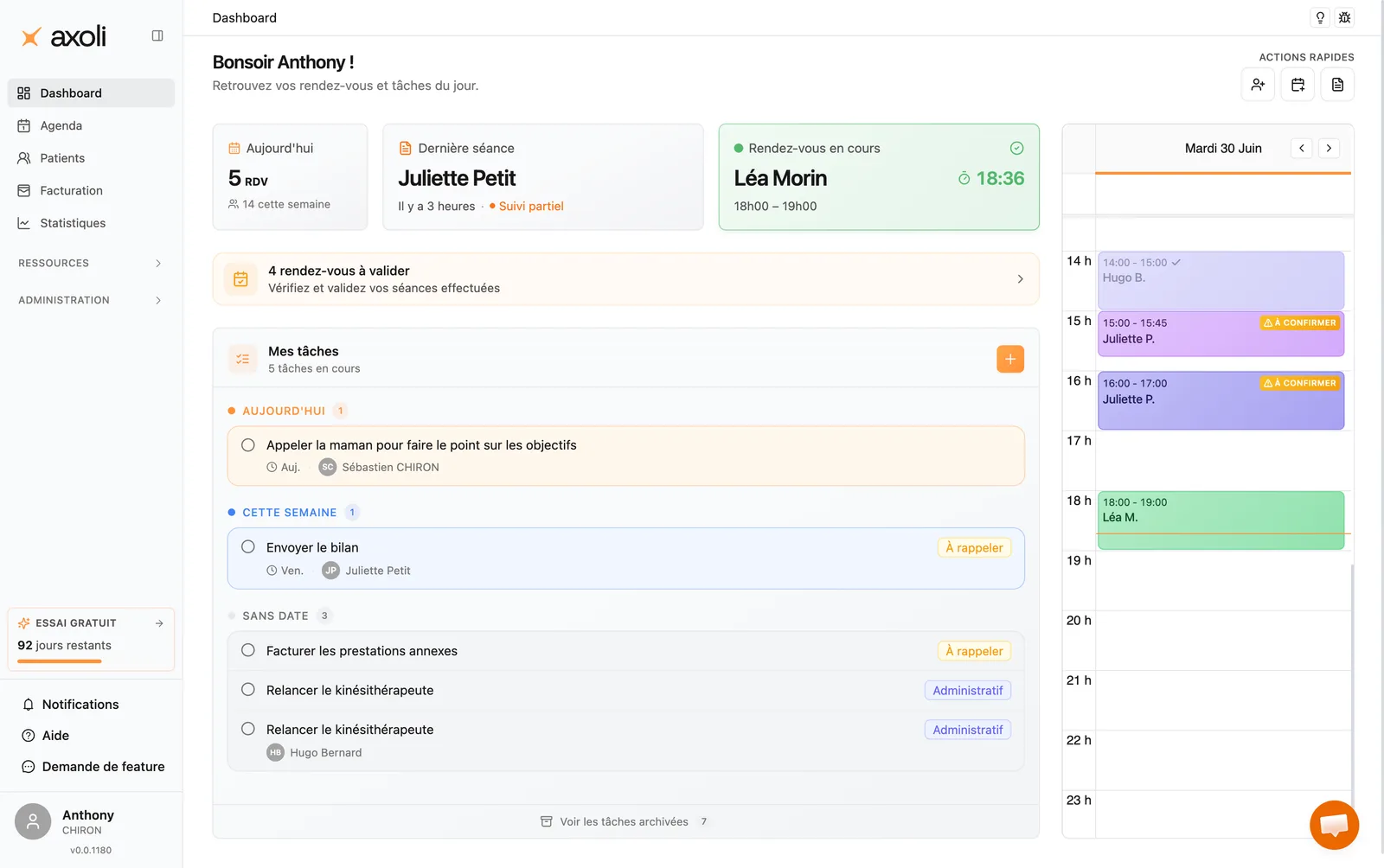Viewport: 1384px width, 868px height.
Task: Open Essai gratuit arrow
Action: [159, 623]
